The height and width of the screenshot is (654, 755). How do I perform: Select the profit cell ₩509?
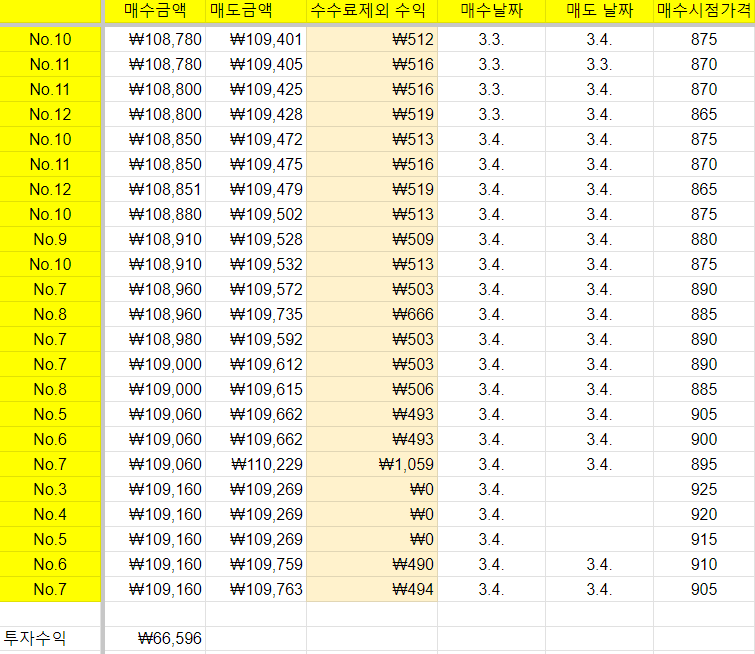click(x=372, y=240)
